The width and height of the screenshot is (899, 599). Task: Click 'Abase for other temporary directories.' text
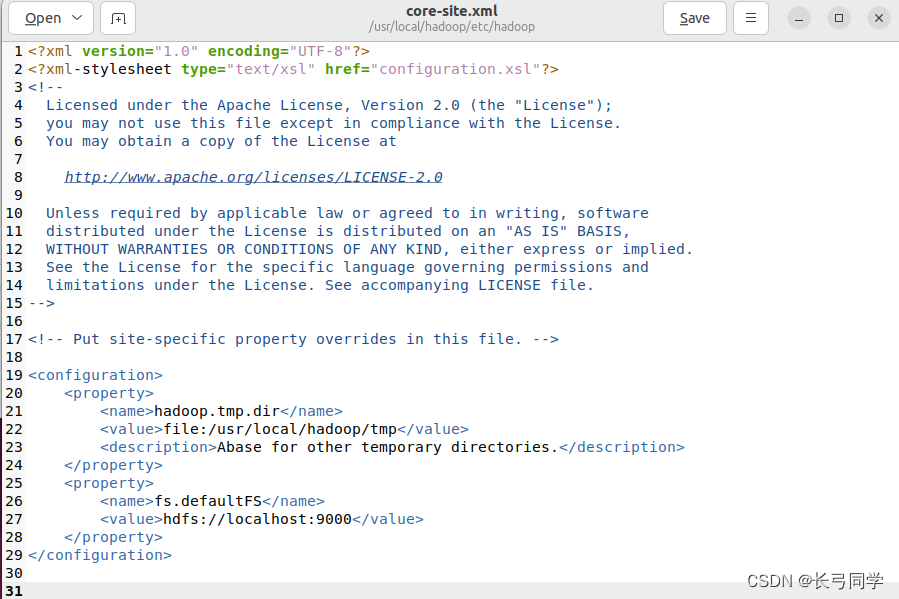[388, 447]
